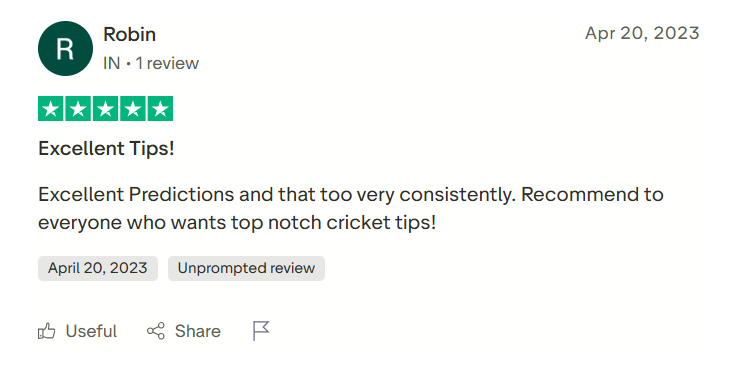This screenshot has width=745, height=382.
Task: Click the 1 review count text
Action: (x=167, y=63)
